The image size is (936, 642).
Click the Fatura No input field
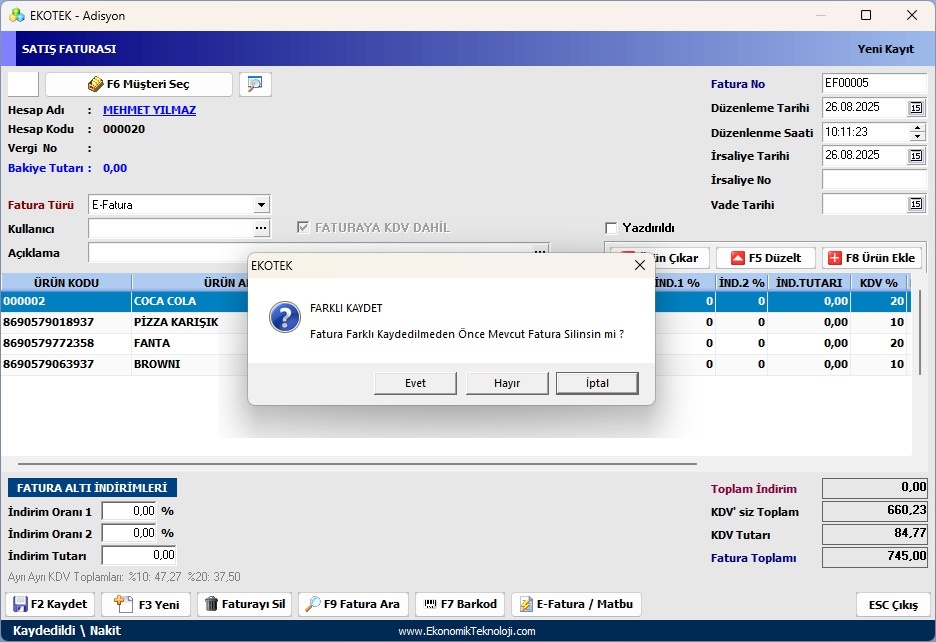(874, 84)
